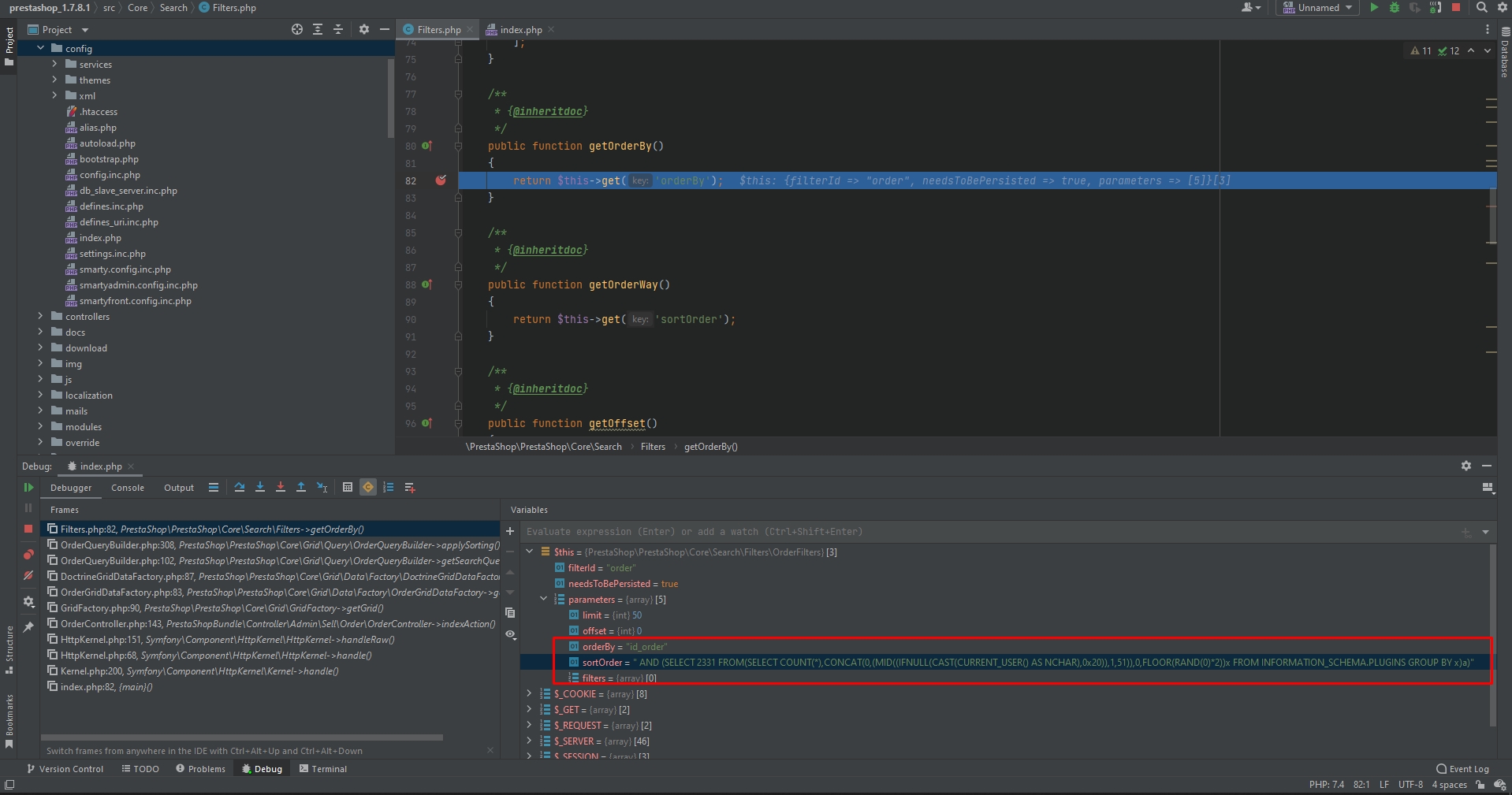Toggle the fold marker at line 88

(x=458, y=284)
